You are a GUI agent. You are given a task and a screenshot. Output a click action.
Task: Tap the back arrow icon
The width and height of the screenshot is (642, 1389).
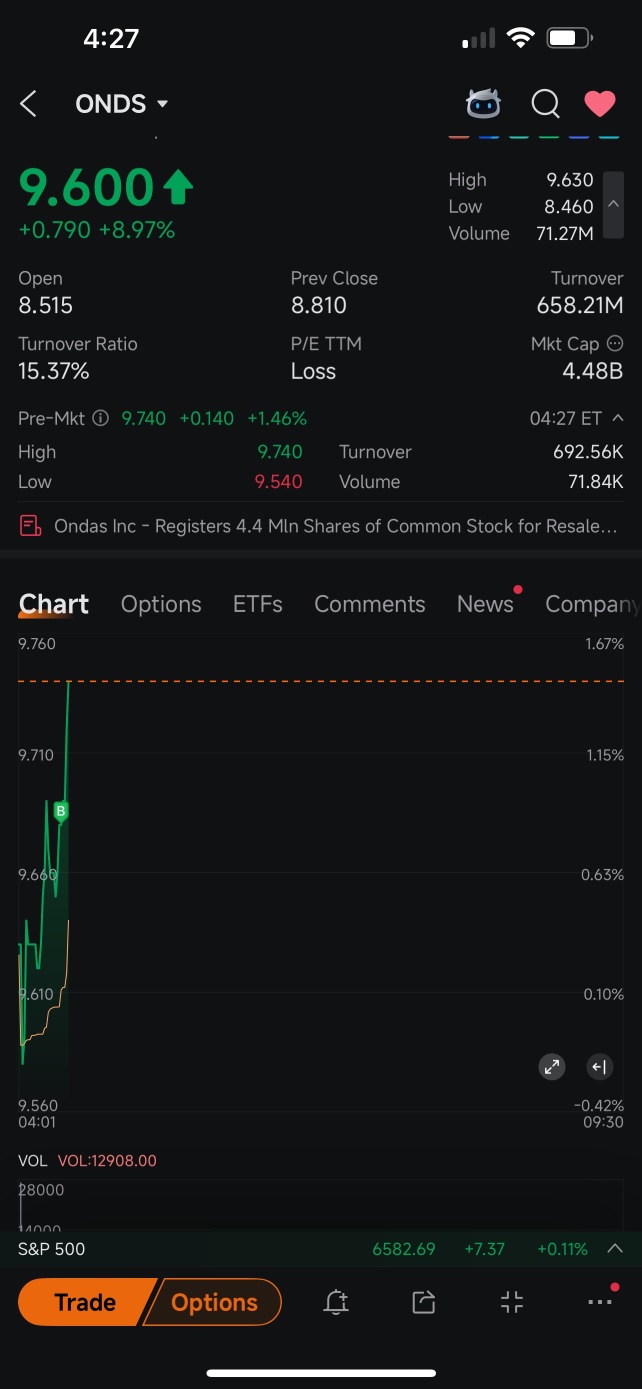tap(29, 104)
